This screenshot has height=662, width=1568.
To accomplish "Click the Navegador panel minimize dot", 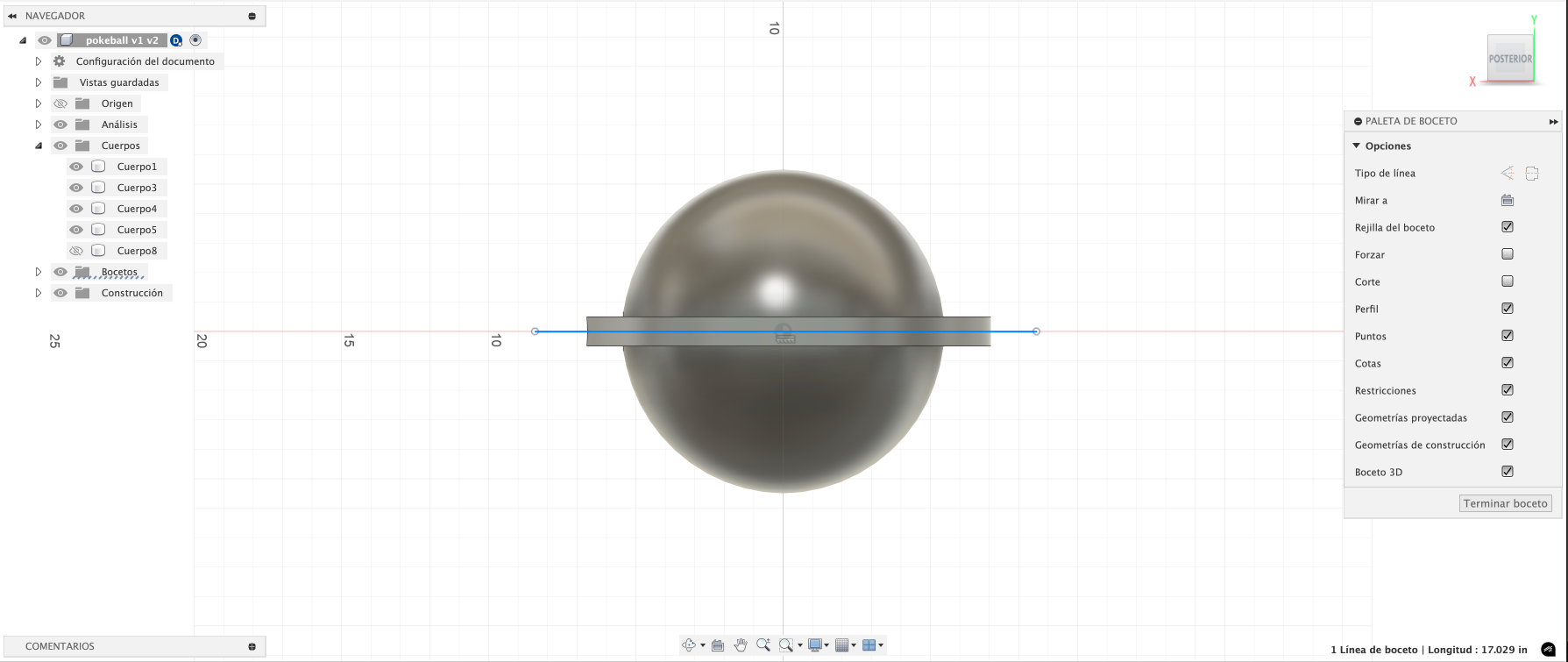I will (252, 16).
